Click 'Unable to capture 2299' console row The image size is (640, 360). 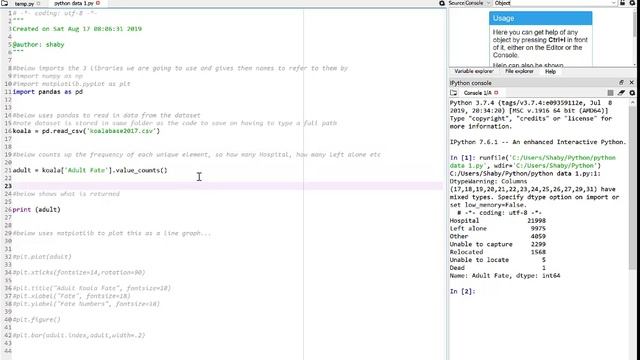tap(498, 244)
